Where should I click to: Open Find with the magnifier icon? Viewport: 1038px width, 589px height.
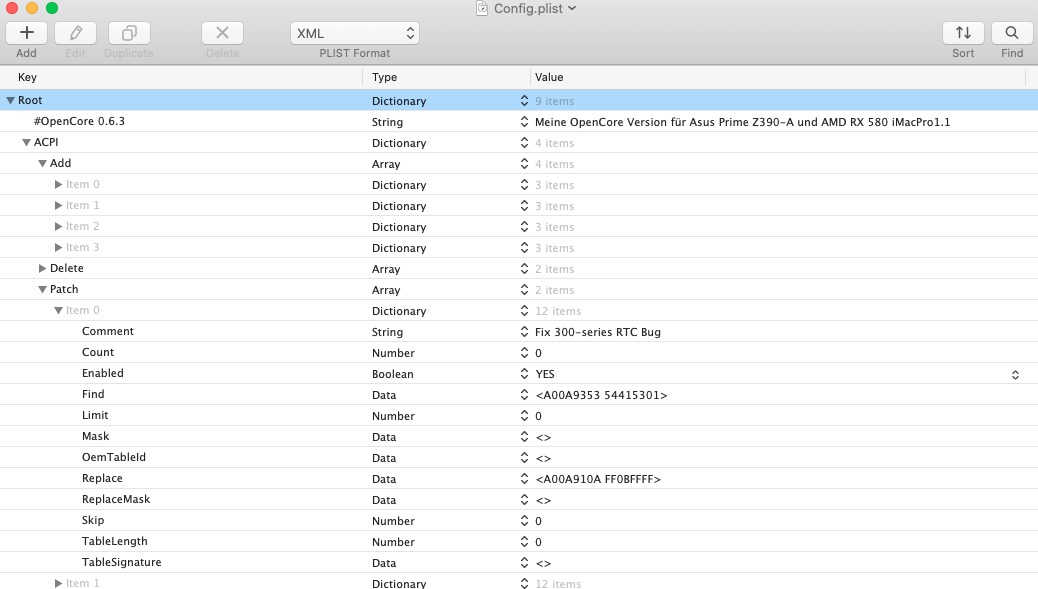pyautogui.click(x=1012, y=33)
